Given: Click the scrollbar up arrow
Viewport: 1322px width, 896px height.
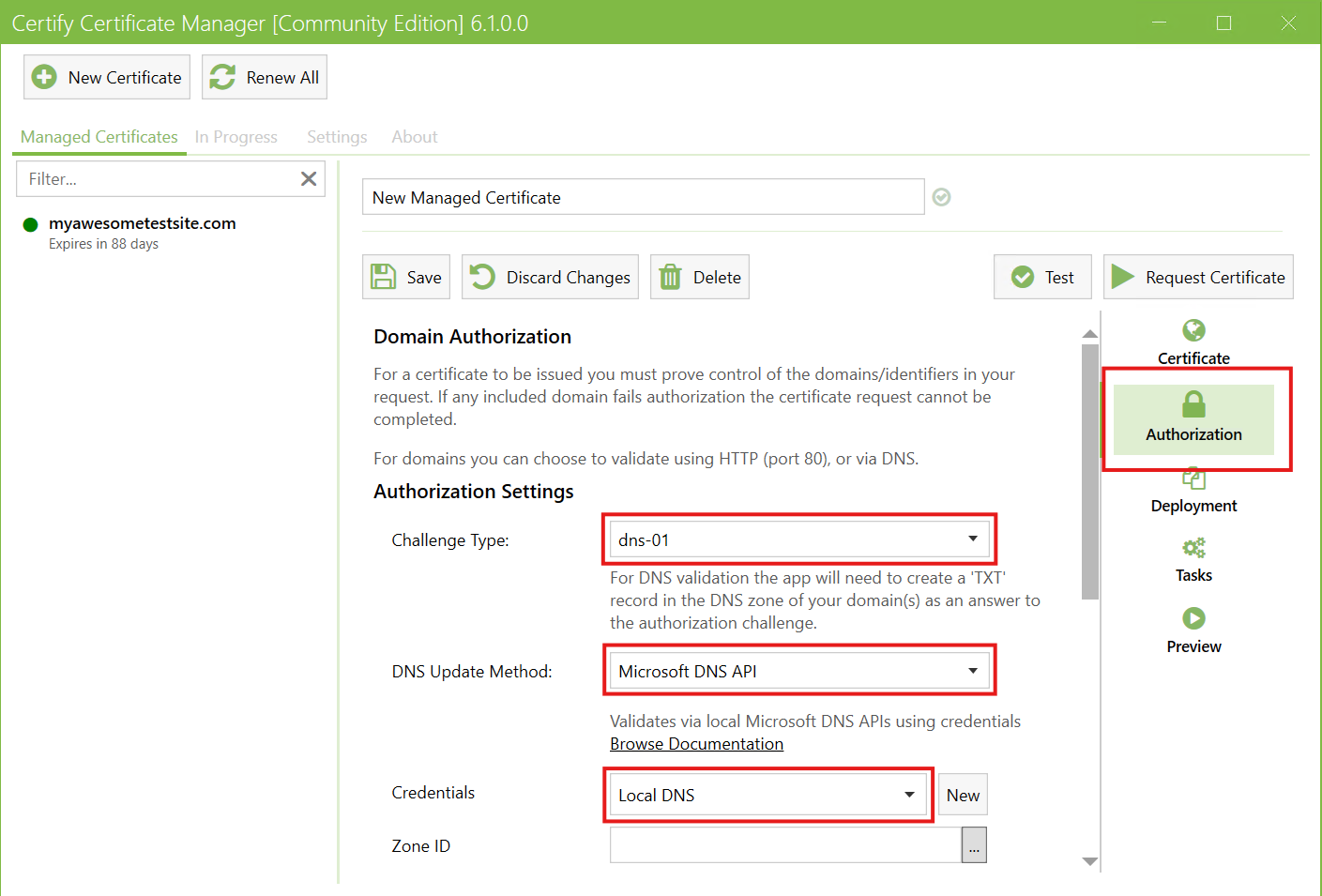Looking at the screenshot, I should click(x=1089, y=334).
